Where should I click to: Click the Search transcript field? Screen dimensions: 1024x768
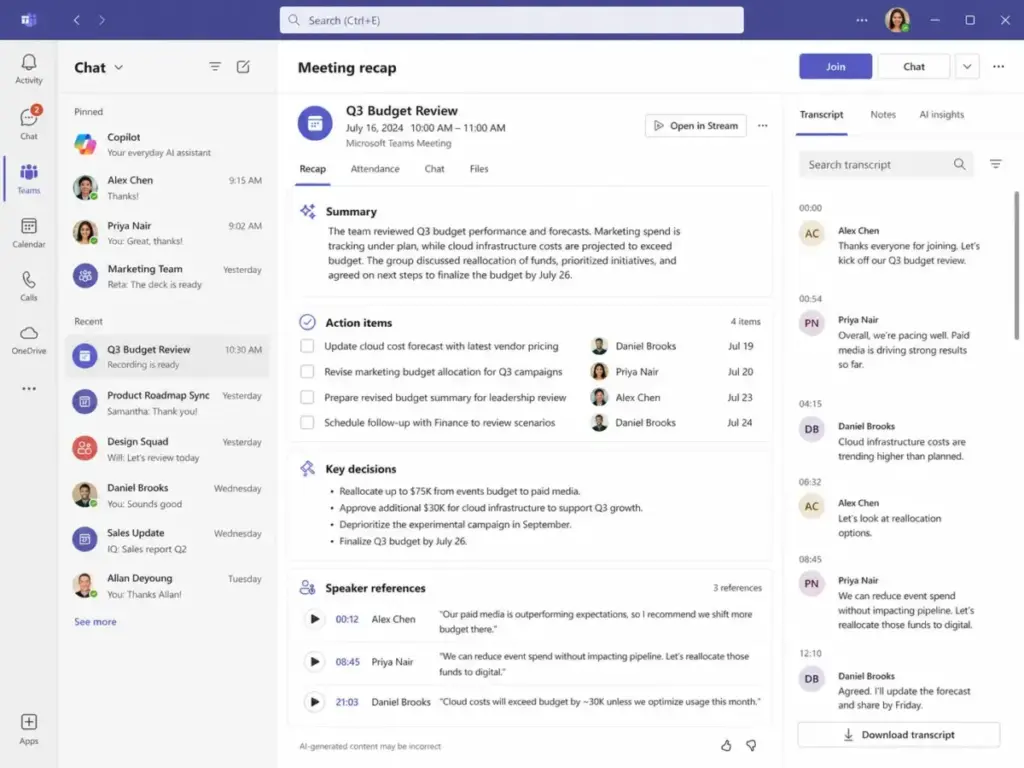click(886, 165)
